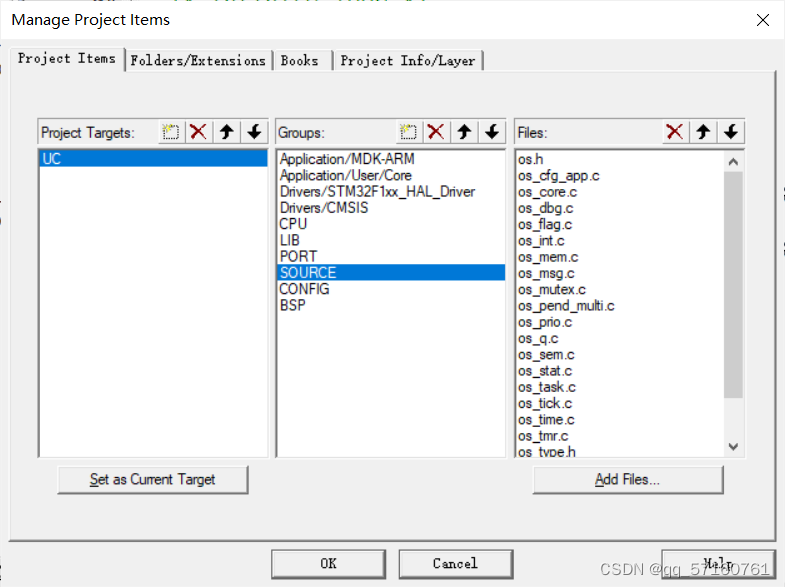Delete the selected project target
The image size is (785, 587).
point(199,132)
